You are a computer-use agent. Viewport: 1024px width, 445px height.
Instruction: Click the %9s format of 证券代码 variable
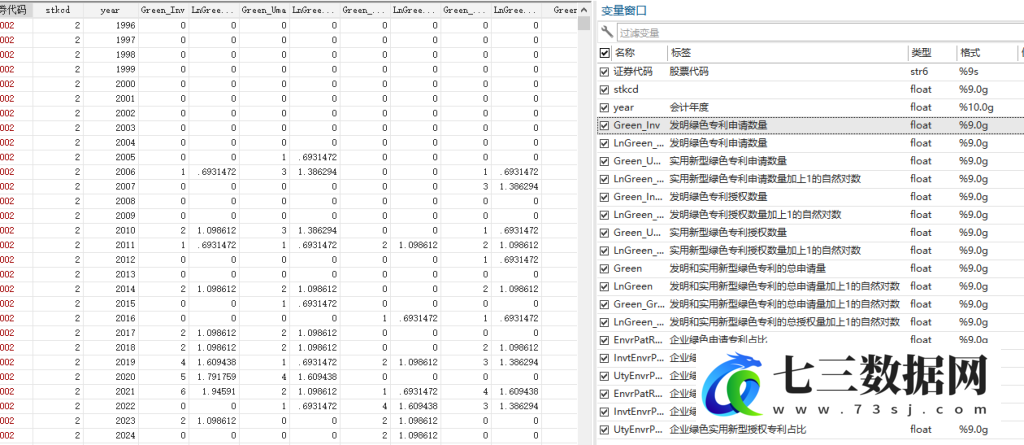tap(968, 71)
